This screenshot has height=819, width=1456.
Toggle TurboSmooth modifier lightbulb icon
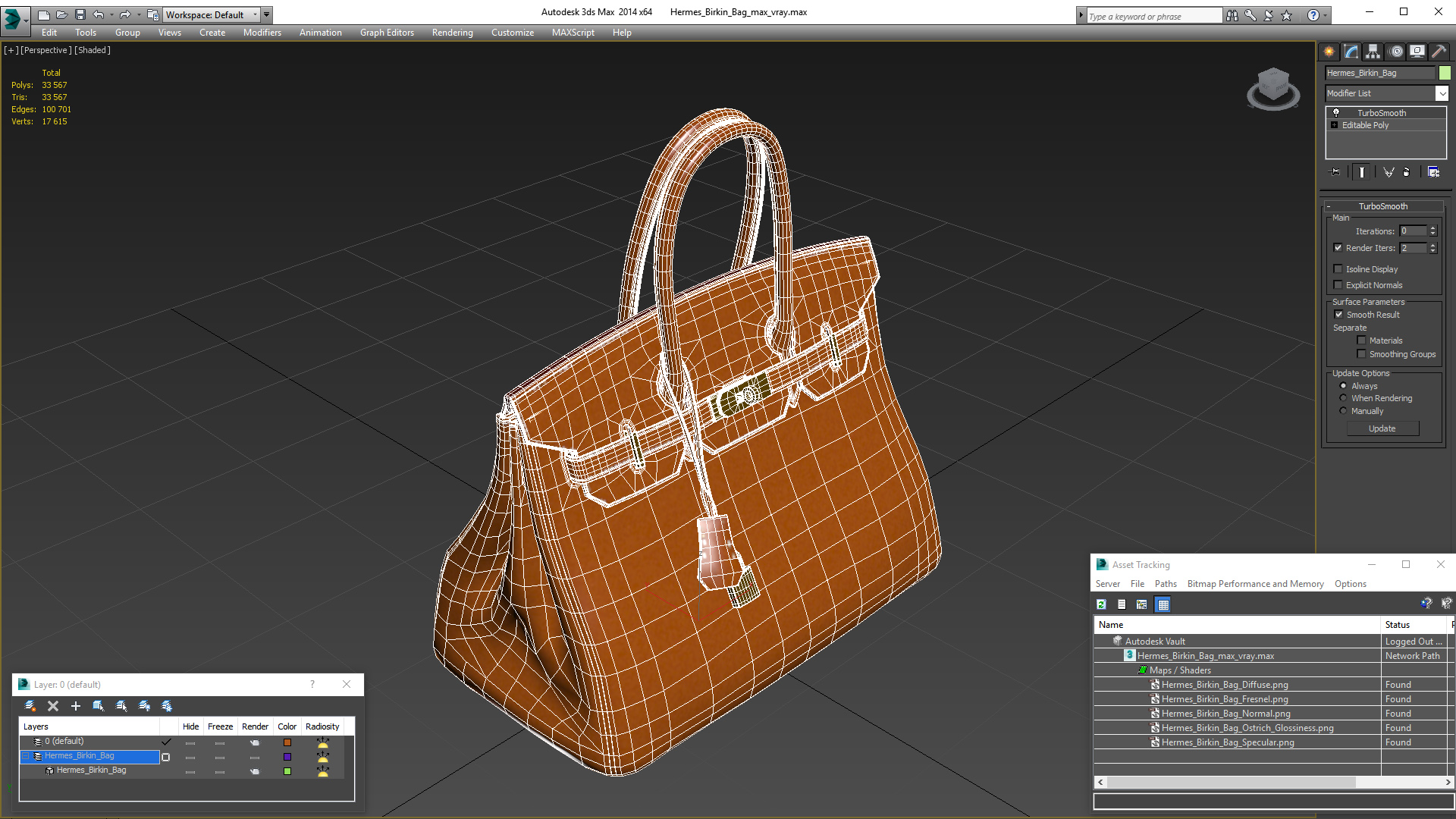[x=1336, y=112]
